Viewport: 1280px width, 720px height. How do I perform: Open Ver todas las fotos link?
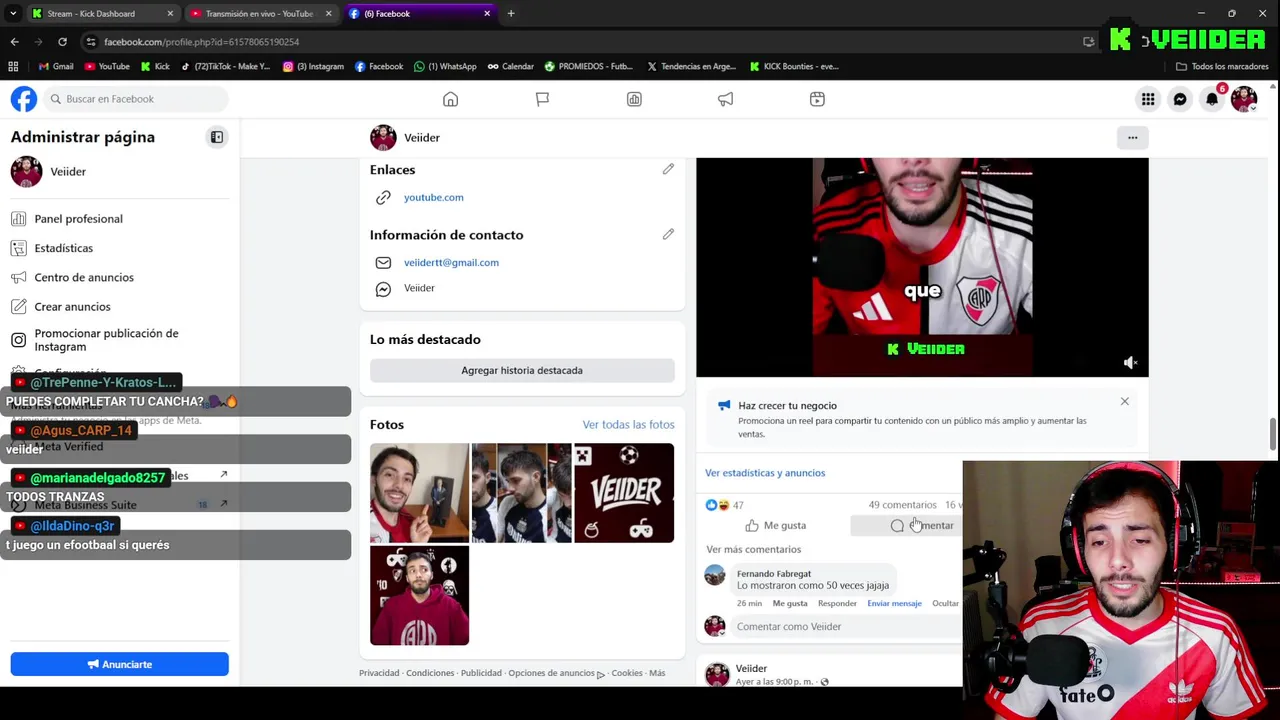point(628,425)
